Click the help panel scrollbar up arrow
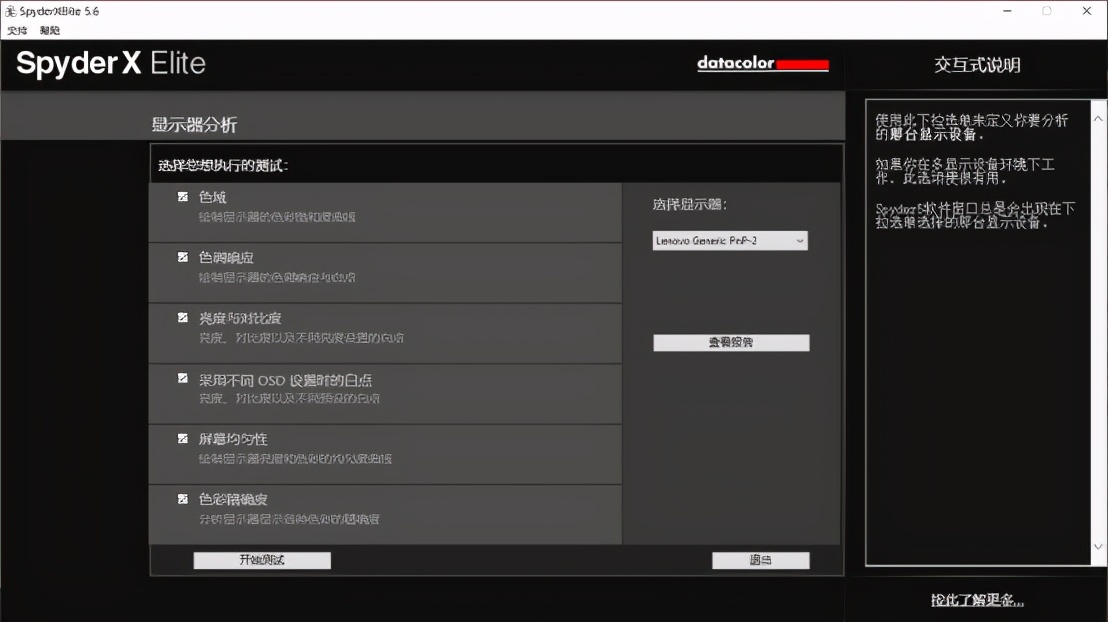Image resolution: width=1108 pixels, height=622 pixels. (1098, 119)
